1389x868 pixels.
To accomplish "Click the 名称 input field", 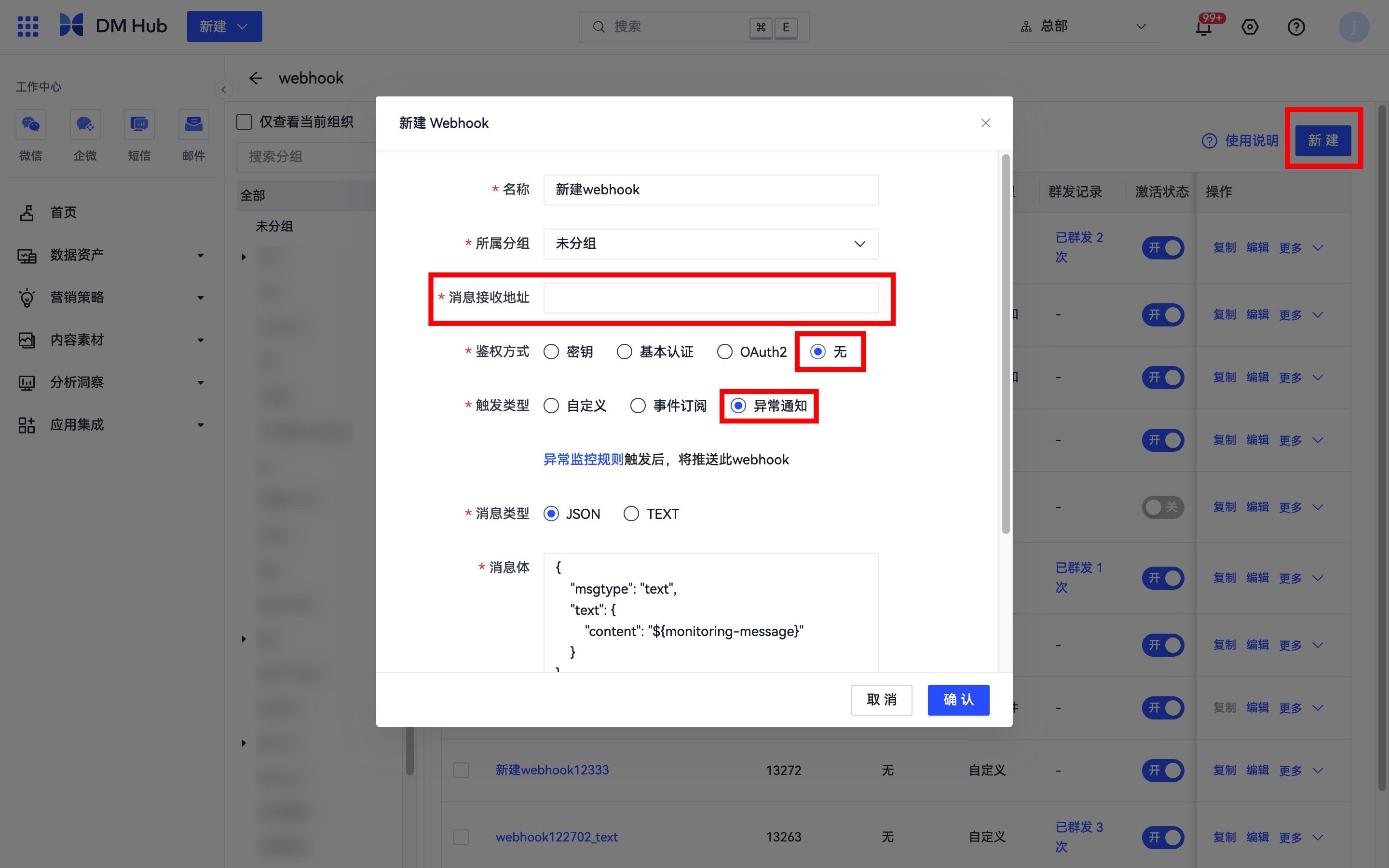I will [710, 190].
